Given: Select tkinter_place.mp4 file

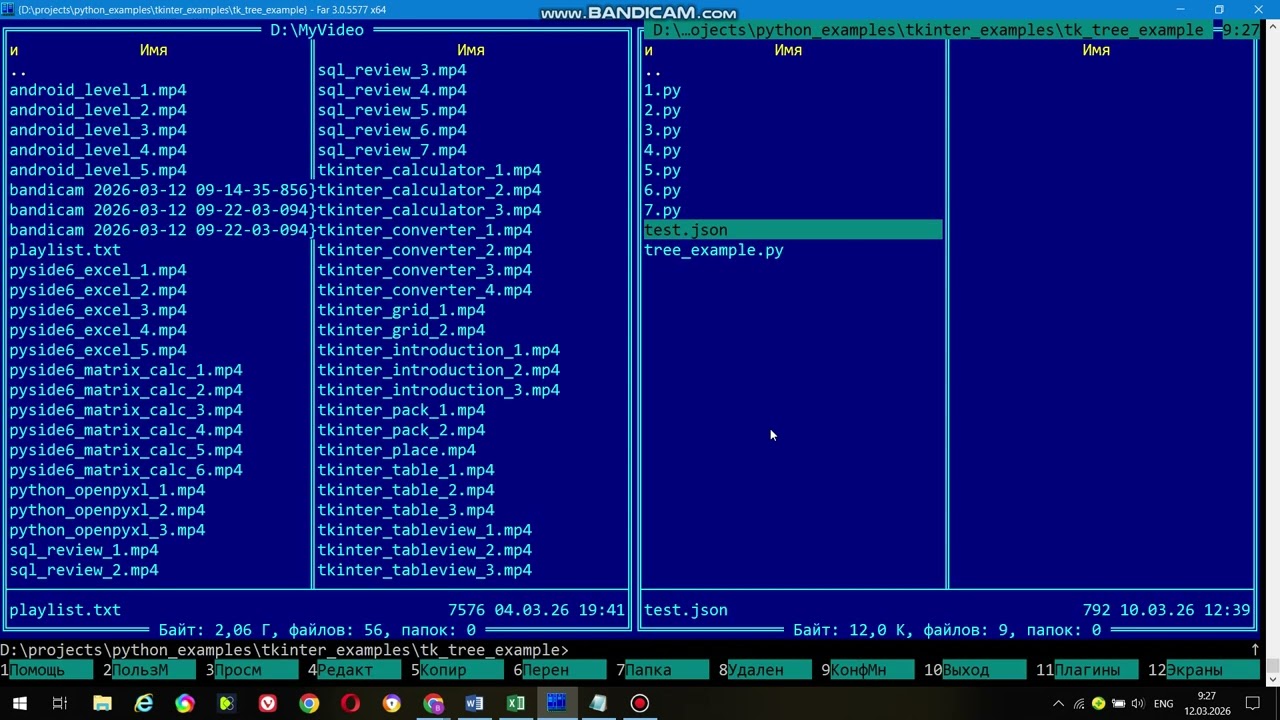Looking at the screenshot, I should [397, 450].
